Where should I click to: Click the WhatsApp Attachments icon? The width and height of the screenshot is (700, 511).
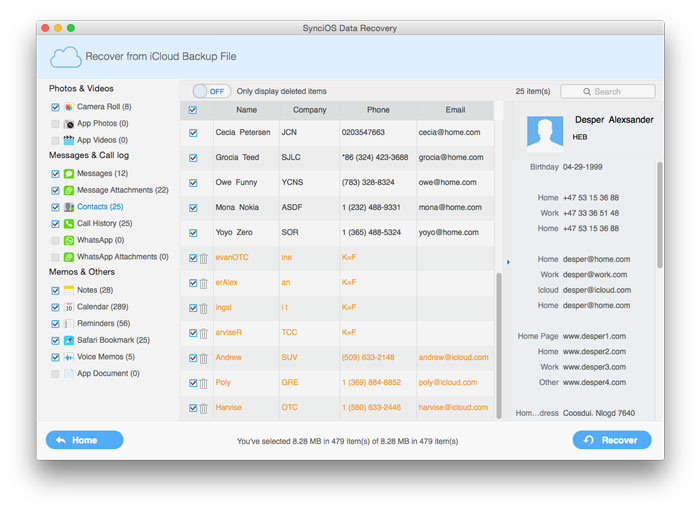click(69, 257)
